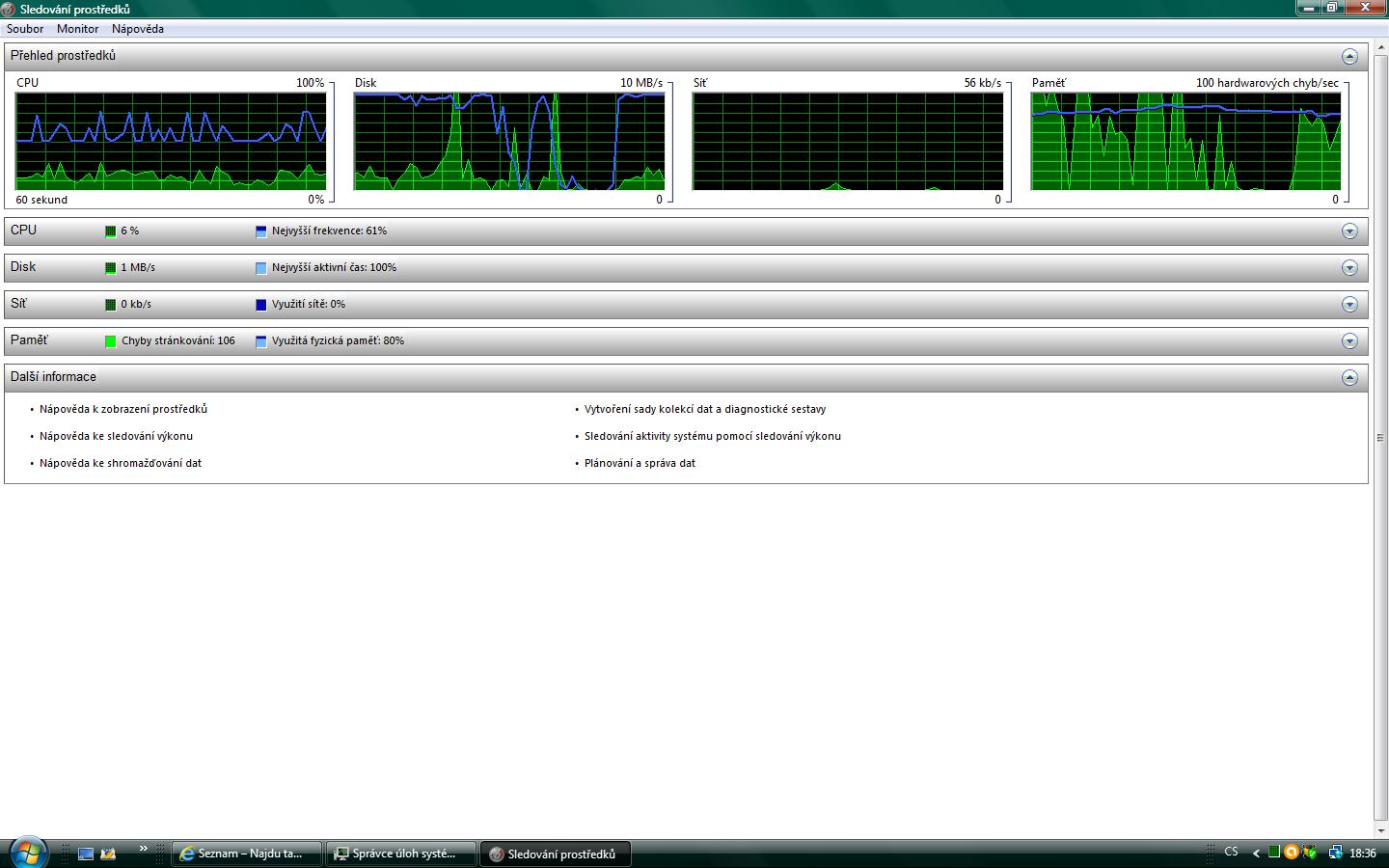Image resolution: width=1389 pixels, height=868 pixels.
Task: Show hidden tray icons arrow
Action: coord(1256,854)
